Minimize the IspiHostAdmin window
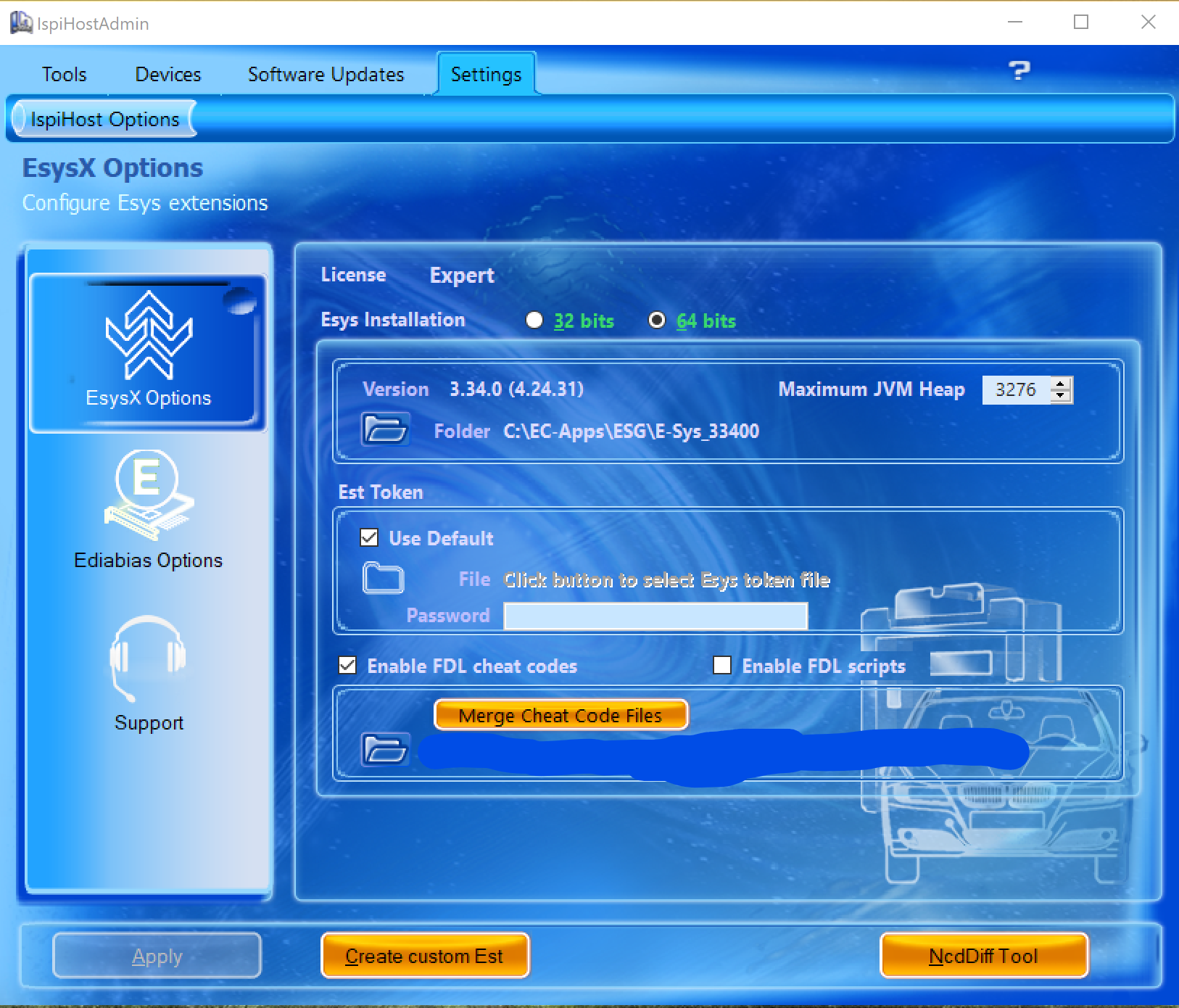This screenshot has width=1179, height=1008. point(1015,22)
